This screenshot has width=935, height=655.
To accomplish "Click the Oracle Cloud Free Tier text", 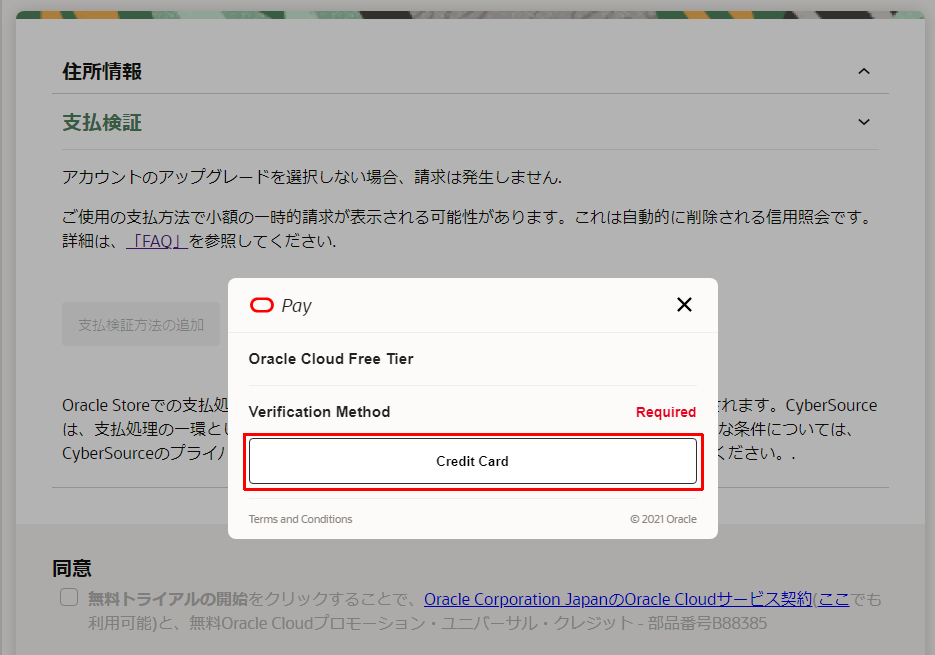I will [x=331, y=359].
